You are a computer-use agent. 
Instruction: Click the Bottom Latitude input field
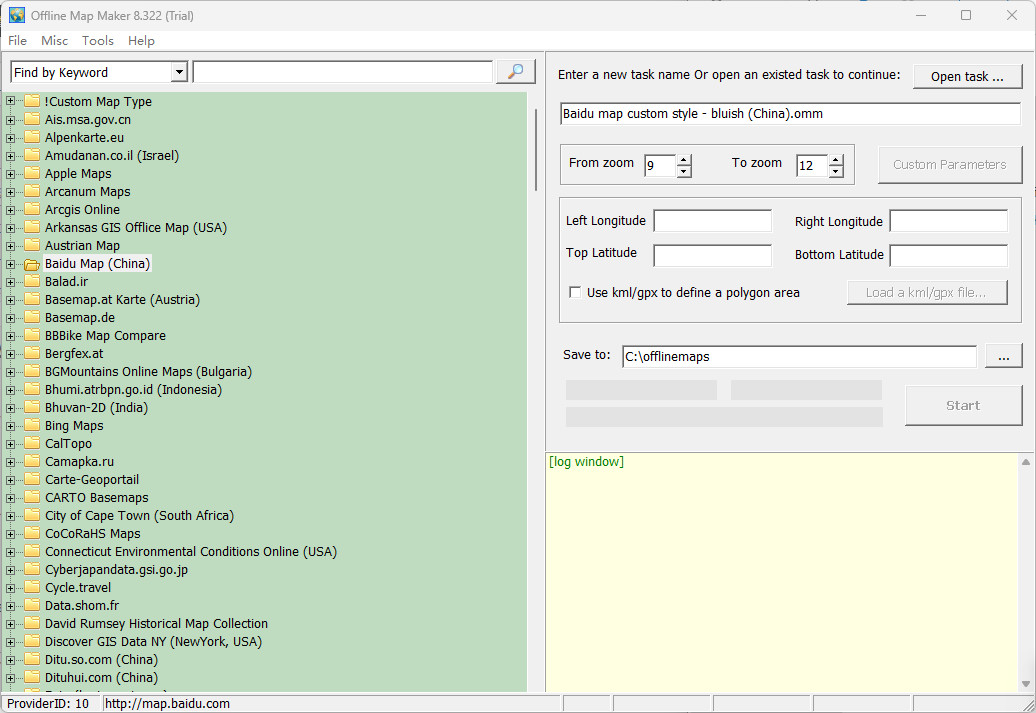click(948, 255)
